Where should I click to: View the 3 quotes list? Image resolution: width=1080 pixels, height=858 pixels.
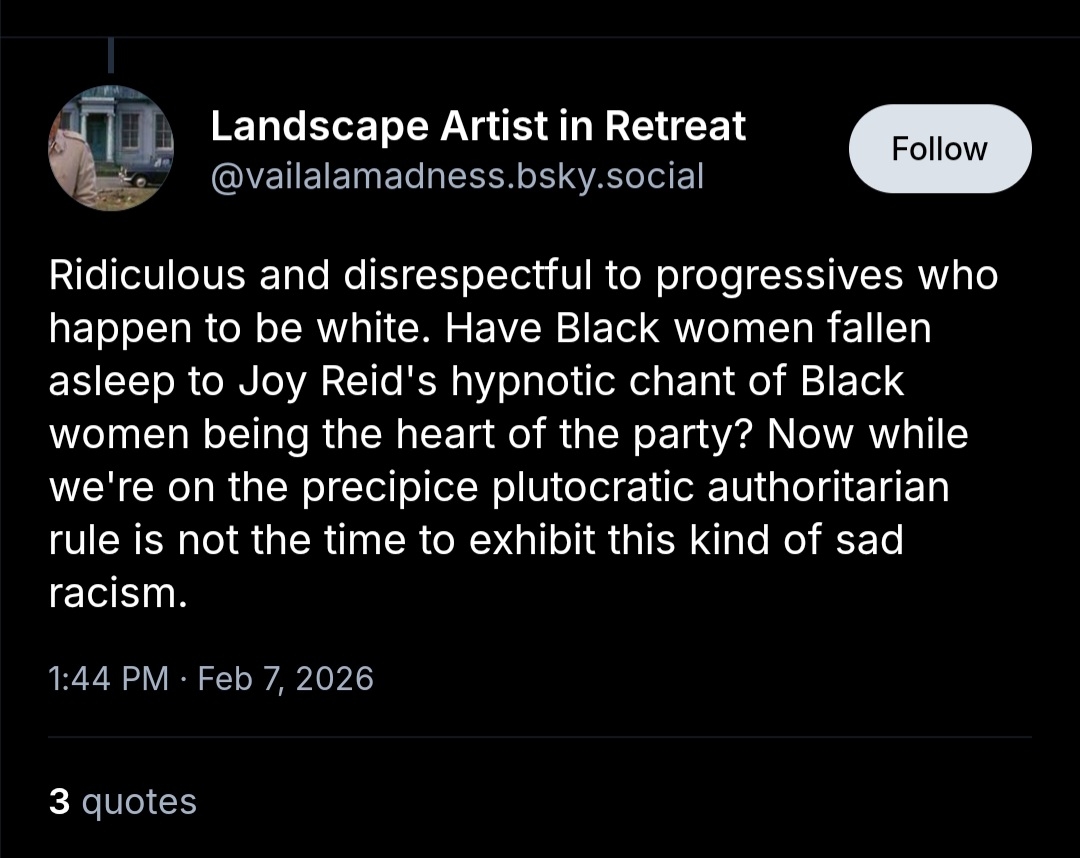[123, 801]
